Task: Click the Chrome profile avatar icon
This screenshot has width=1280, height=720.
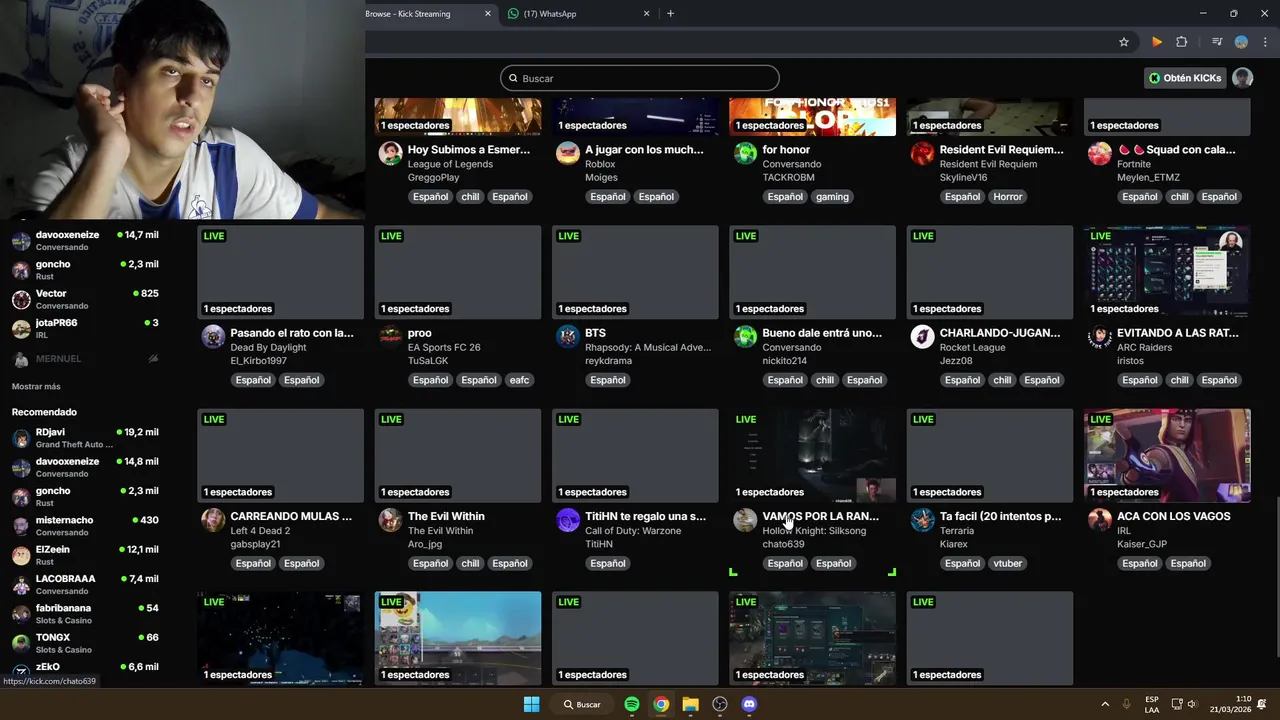Action: pos(1241,42)
